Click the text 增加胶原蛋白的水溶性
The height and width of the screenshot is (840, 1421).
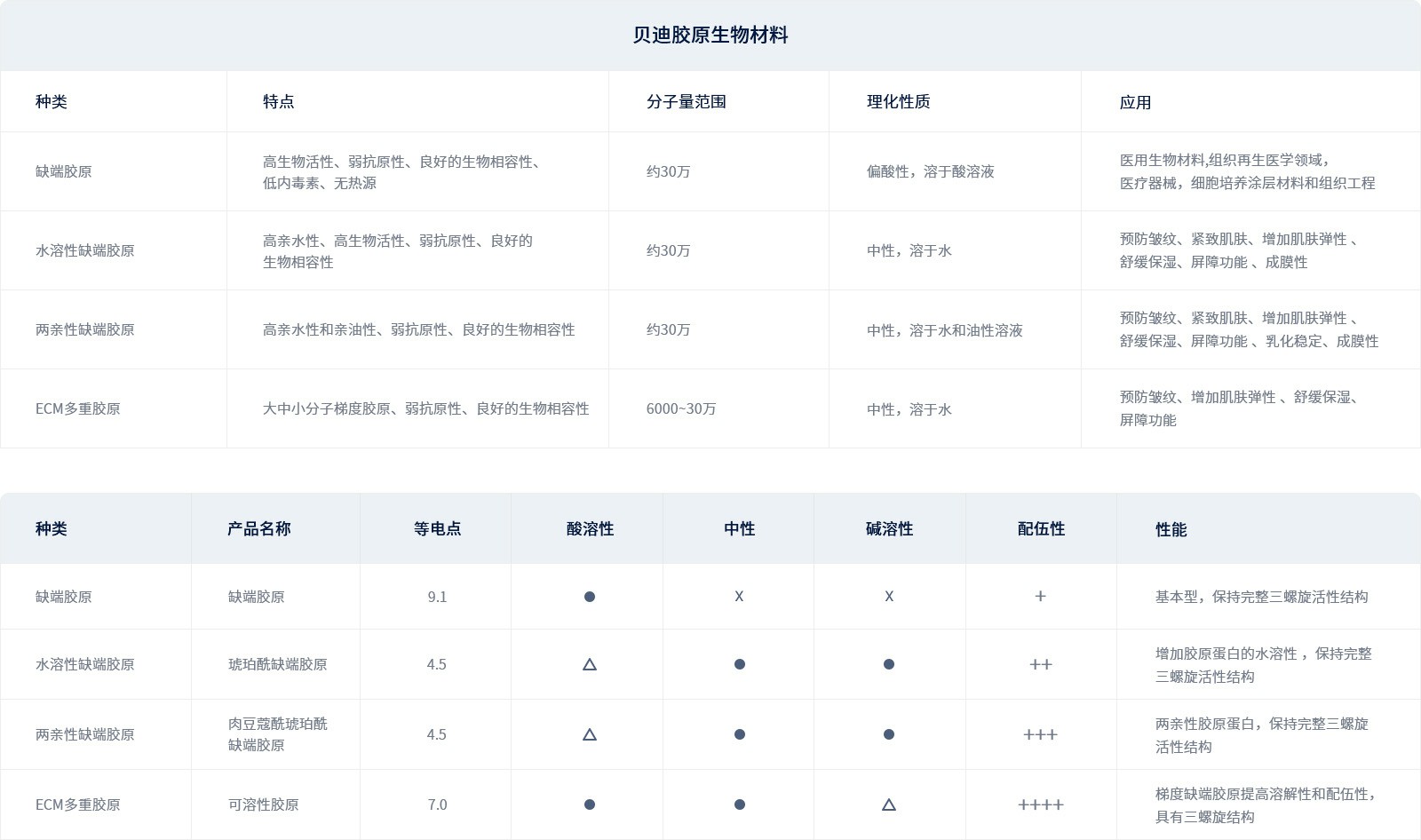(x=1226, y=654)
